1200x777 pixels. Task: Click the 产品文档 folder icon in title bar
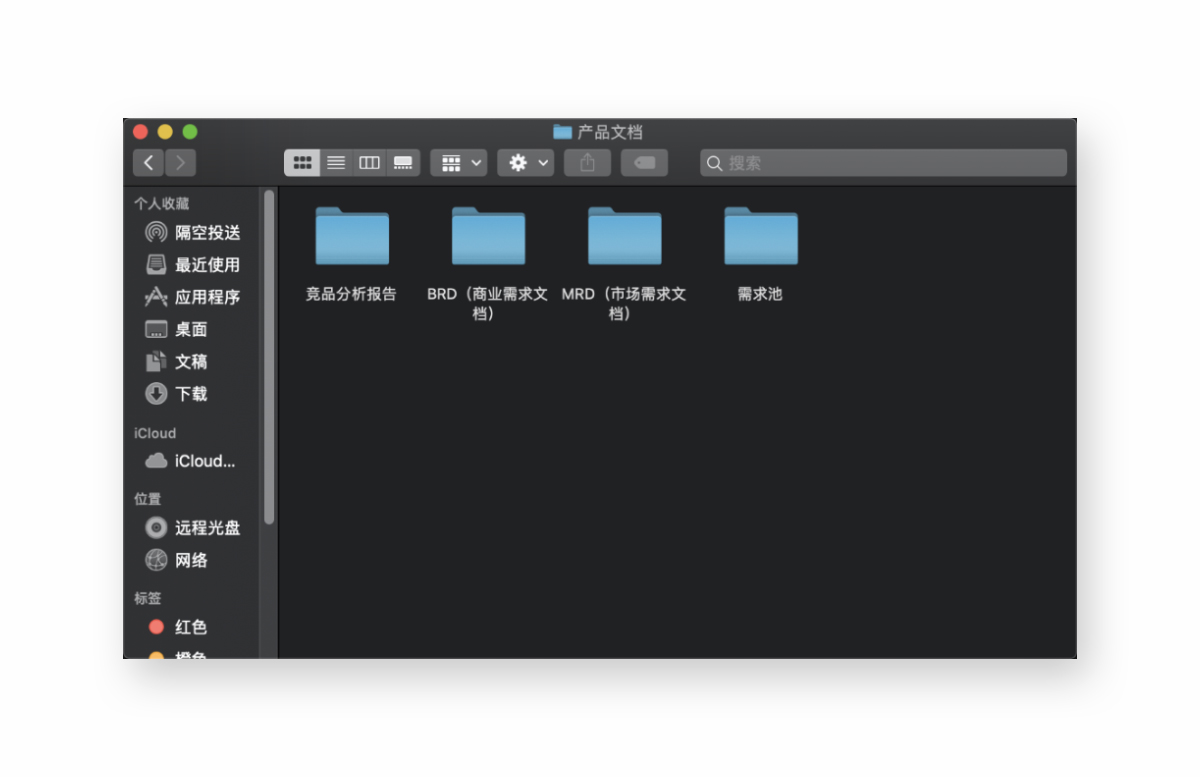click(562, 132)
